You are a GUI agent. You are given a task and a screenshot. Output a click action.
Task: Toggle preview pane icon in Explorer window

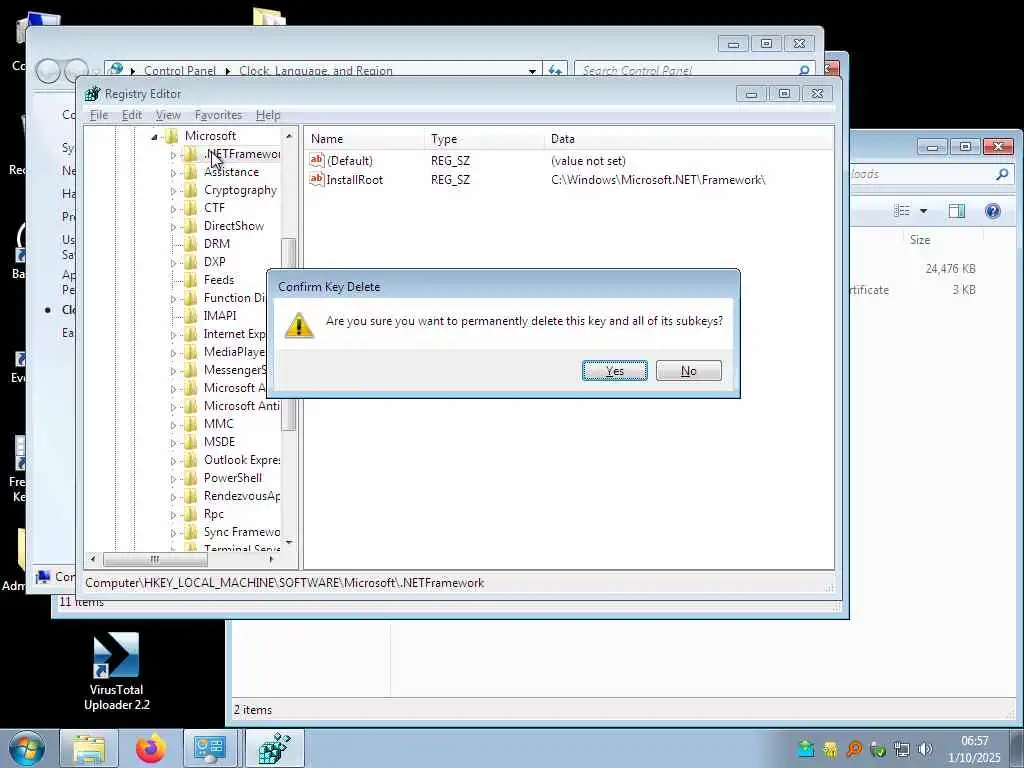(957, 211)
